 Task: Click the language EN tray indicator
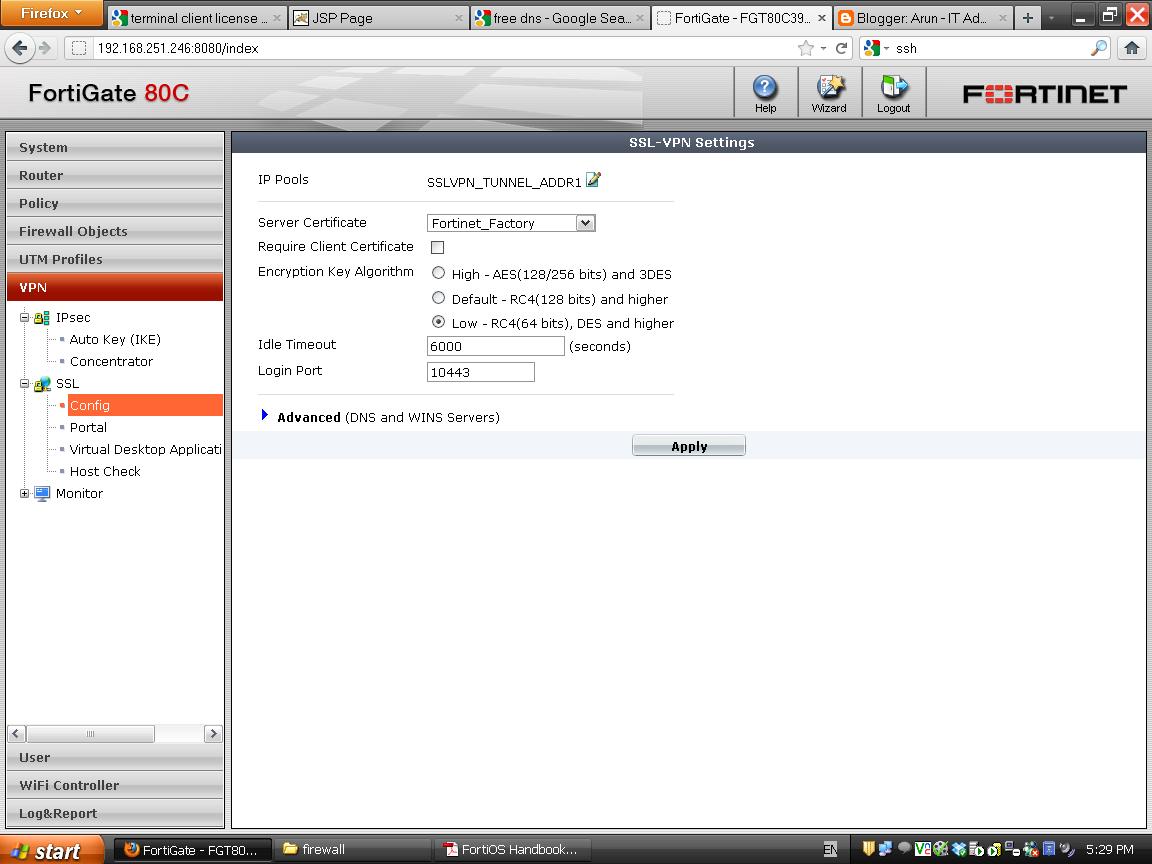pyautogui.click(x=830, y=850)
